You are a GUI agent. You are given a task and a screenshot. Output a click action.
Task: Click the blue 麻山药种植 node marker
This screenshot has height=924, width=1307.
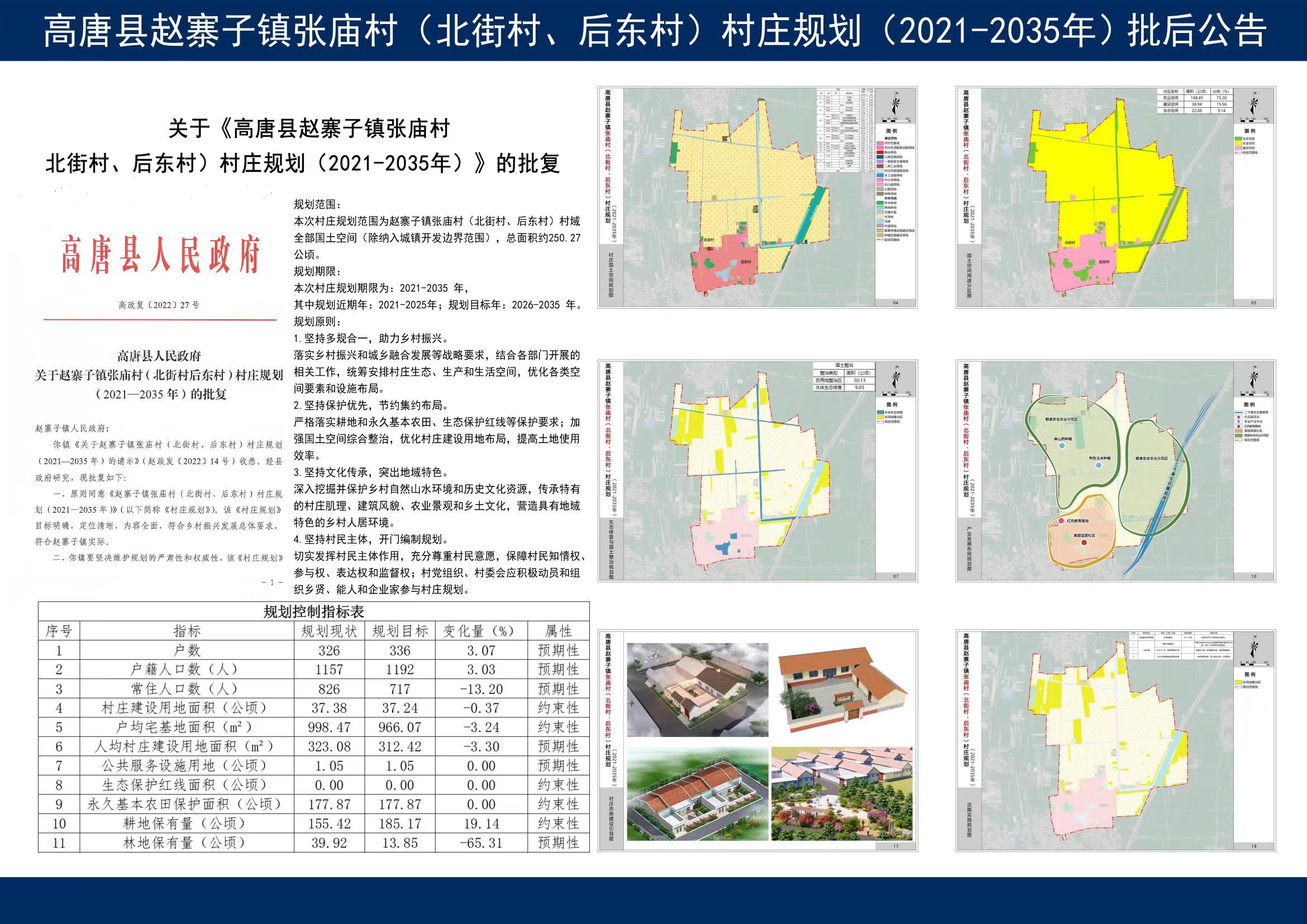[x=1062, y=447]
